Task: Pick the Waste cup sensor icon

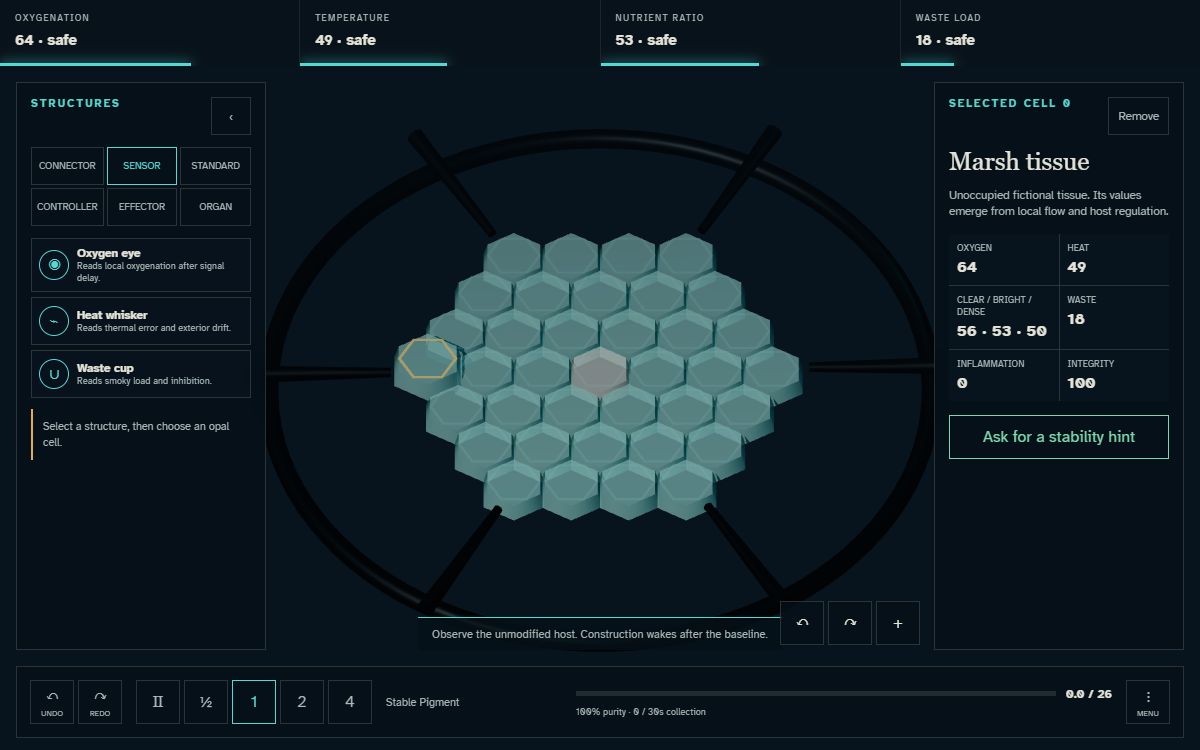Action: (x=54, y=374)
